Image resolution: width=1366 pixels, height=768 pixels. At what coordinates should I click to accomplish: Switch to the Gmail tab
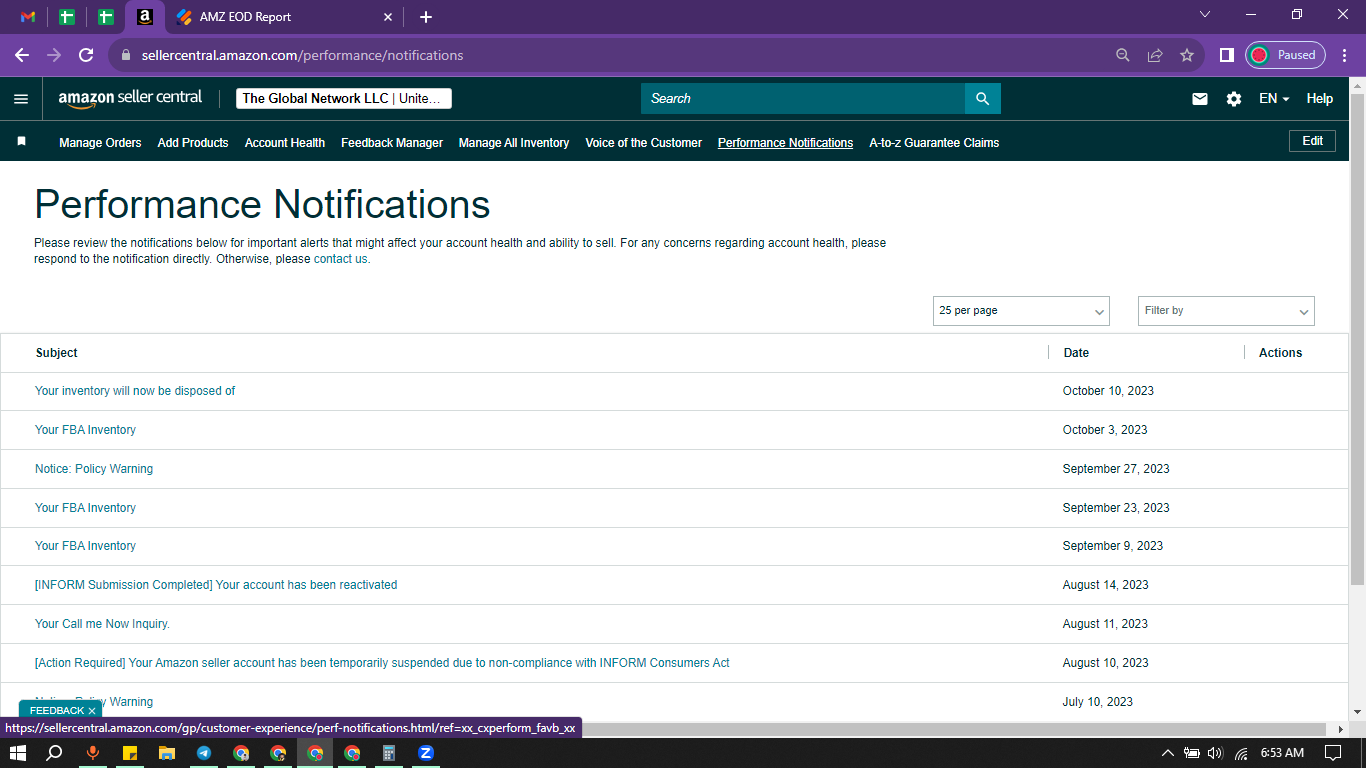[28, 17]
